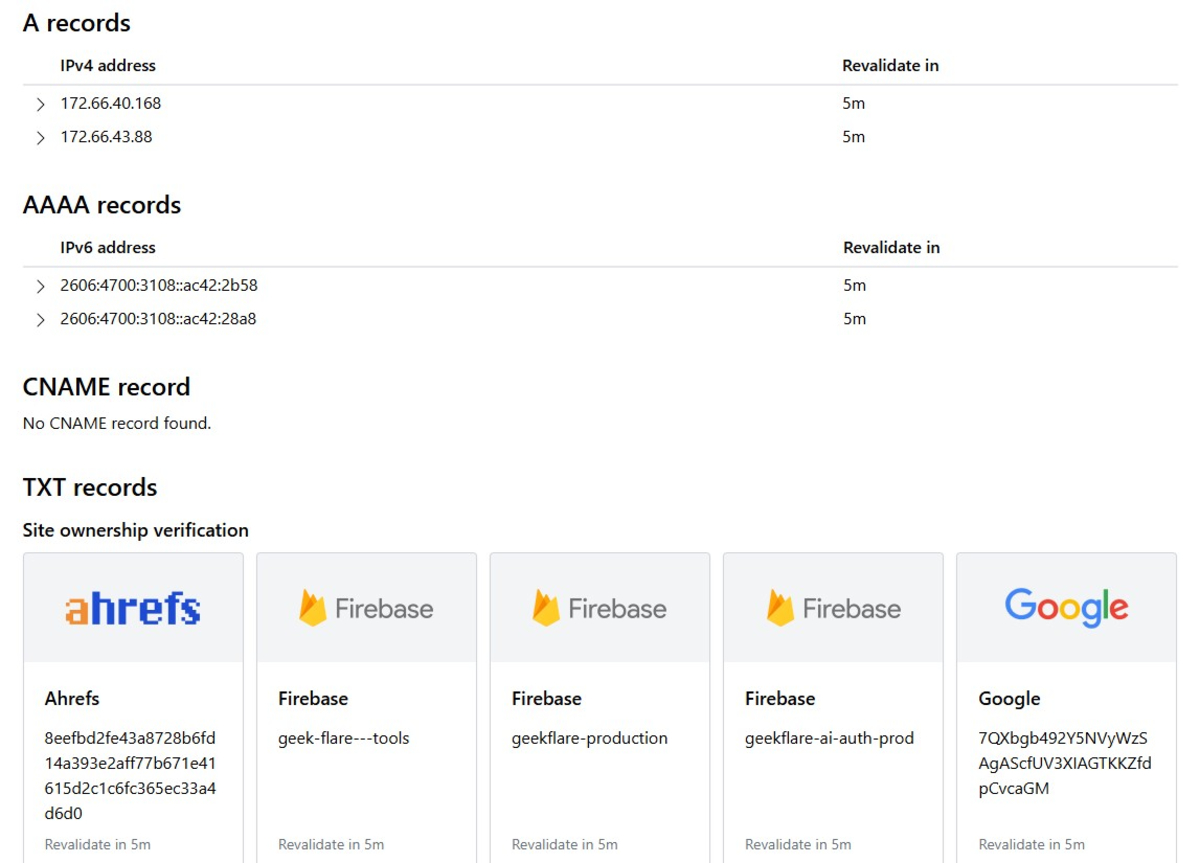Viewport: 1200px width, 863px height.
Task: Expand the 2606:4700:3108::ac42:2b58 row
Action: 40,286
